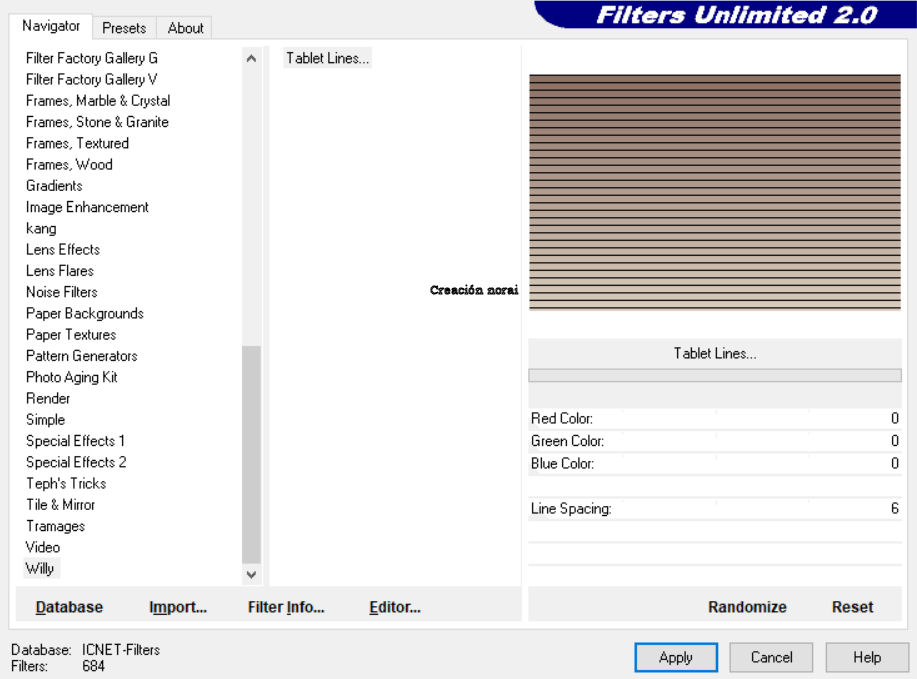Select Paper Textures category
The width and height of the screenshot is (917, 679).
point(71,335)
